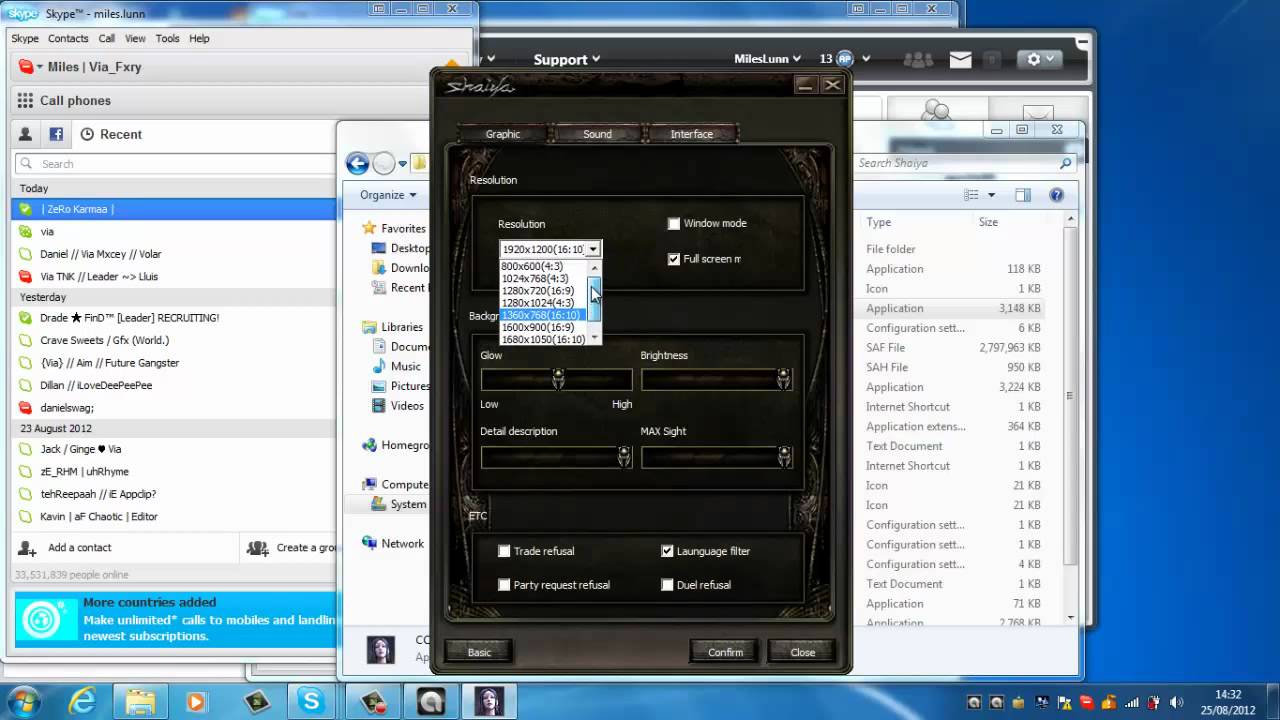
Task: Open the friends group icon in launcher header
Action: point(918,60)
